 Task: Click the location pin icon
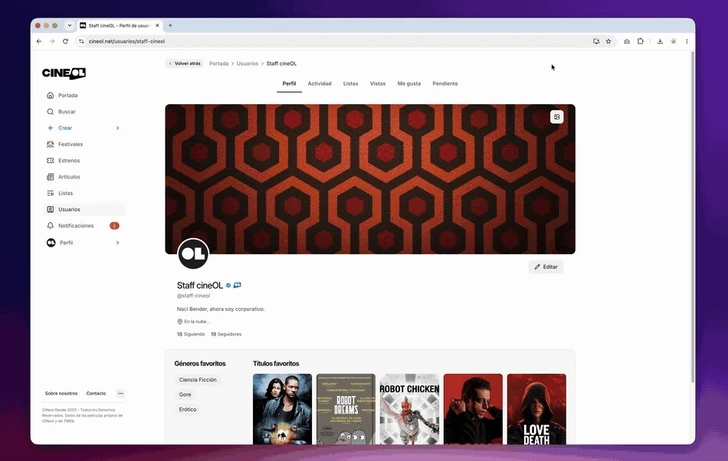[x=180, y=321]
